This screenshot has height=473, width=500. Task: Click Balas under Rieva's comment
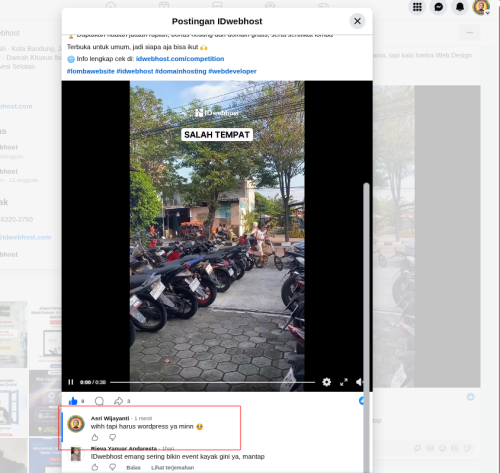[x=133, y=468]
